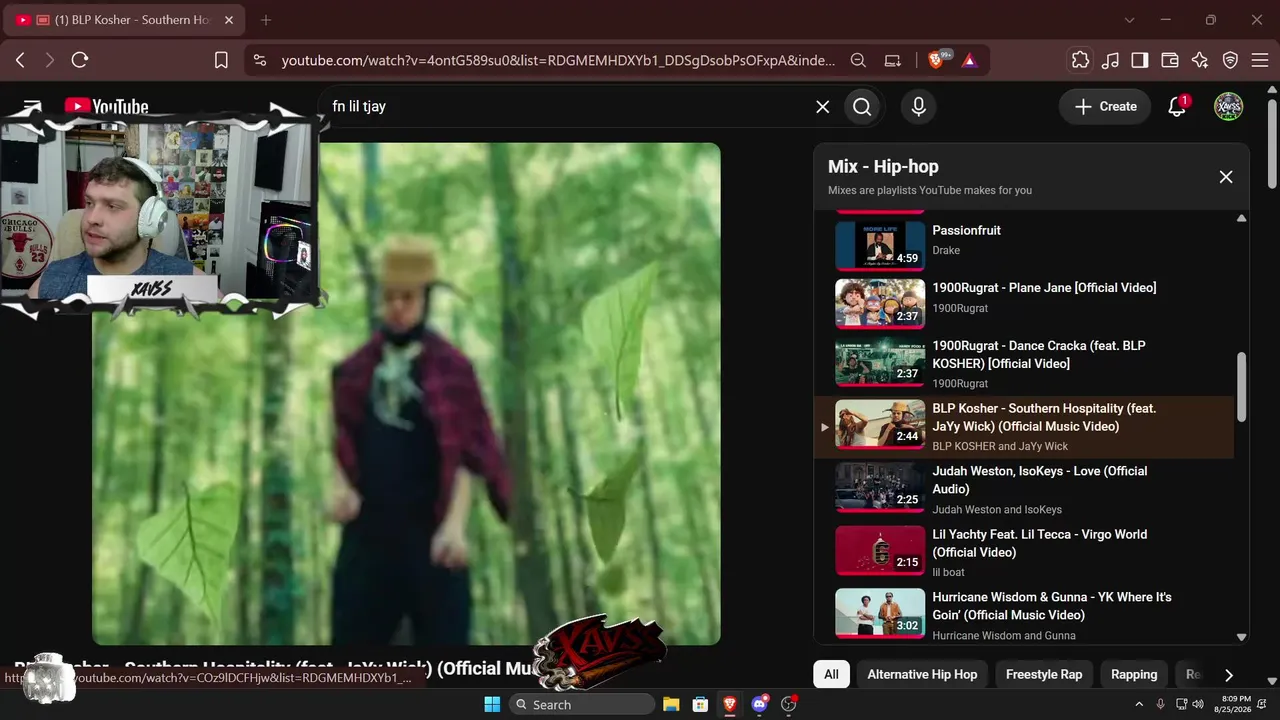The width and height of the screenshot is (1280, 720).
Task: Click the install app icon in address bar
Action: coord(893,60)
